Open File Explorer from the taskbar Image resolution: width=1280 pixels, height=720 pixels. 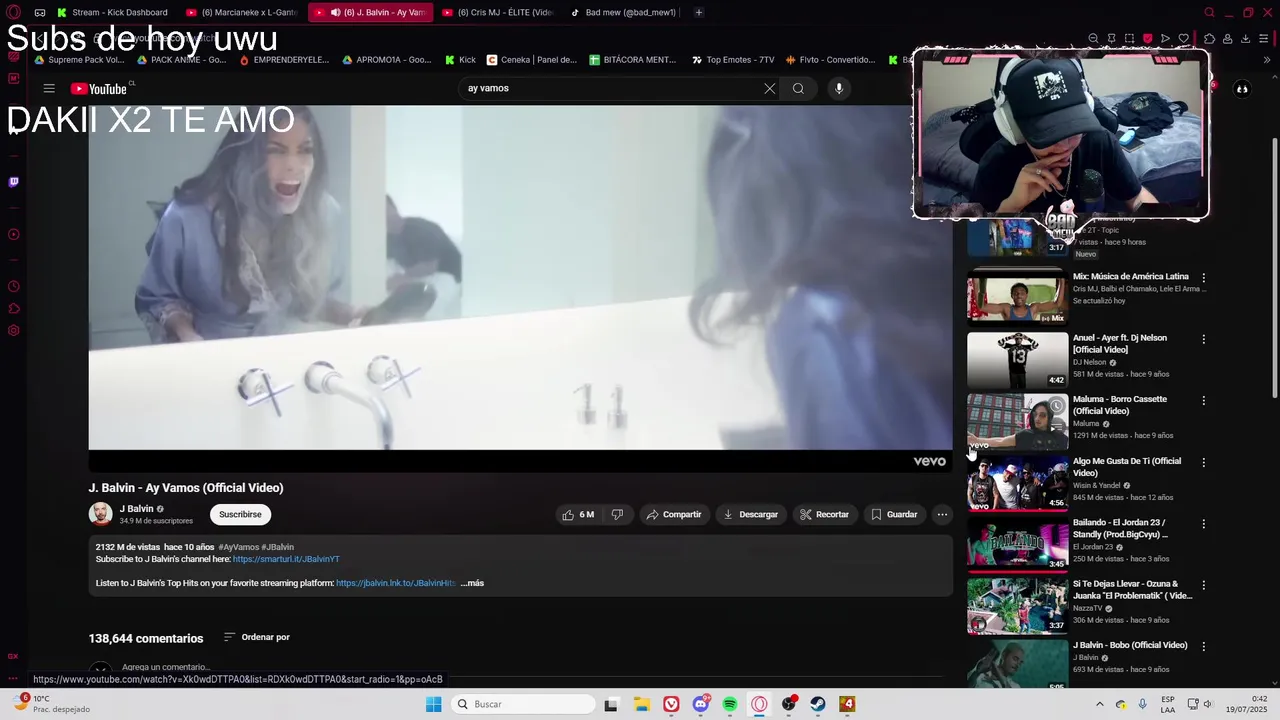point(641,704)
